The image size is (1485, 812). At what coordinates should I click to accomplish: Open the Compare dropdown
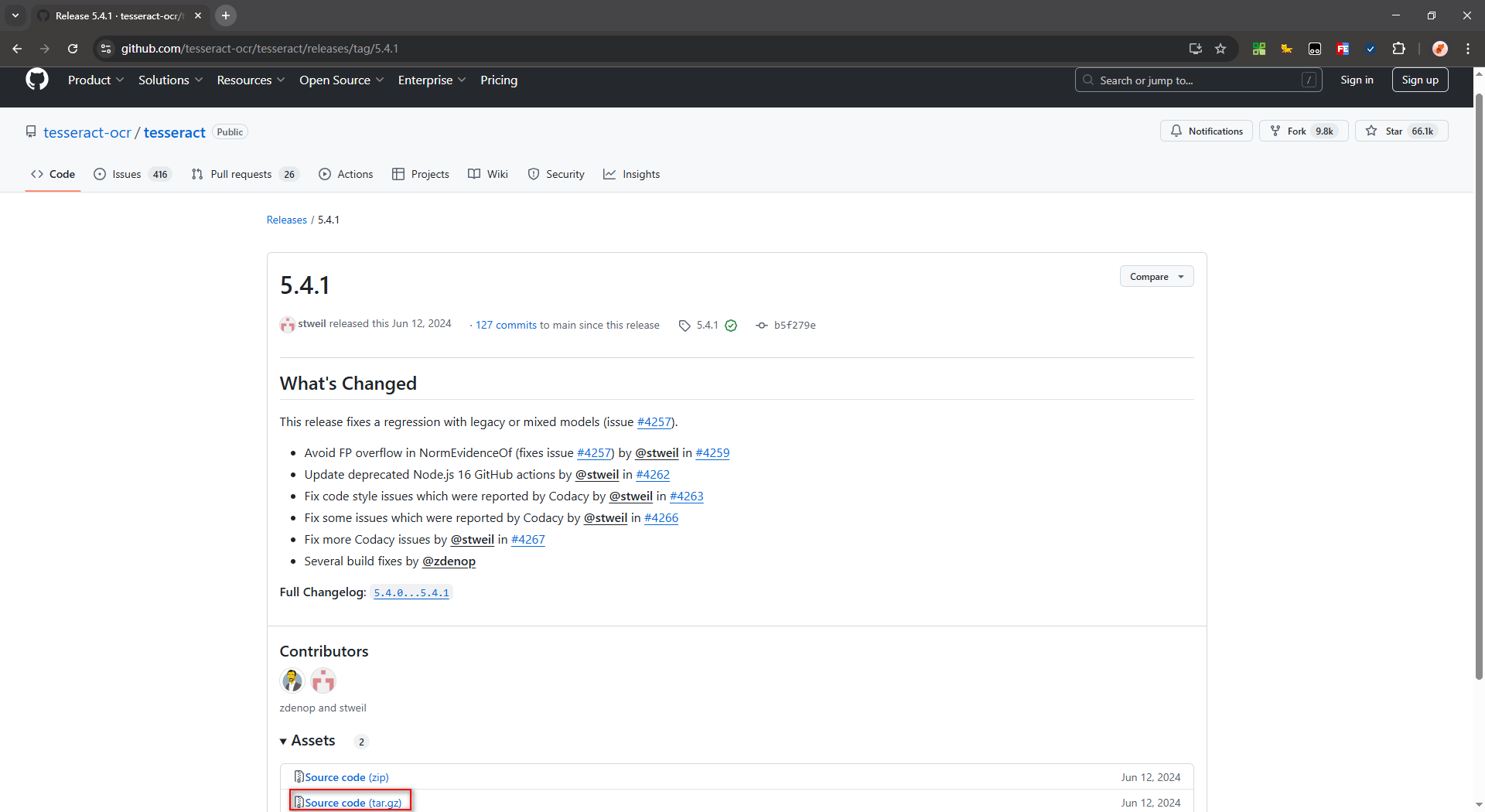pos(1156,277)
